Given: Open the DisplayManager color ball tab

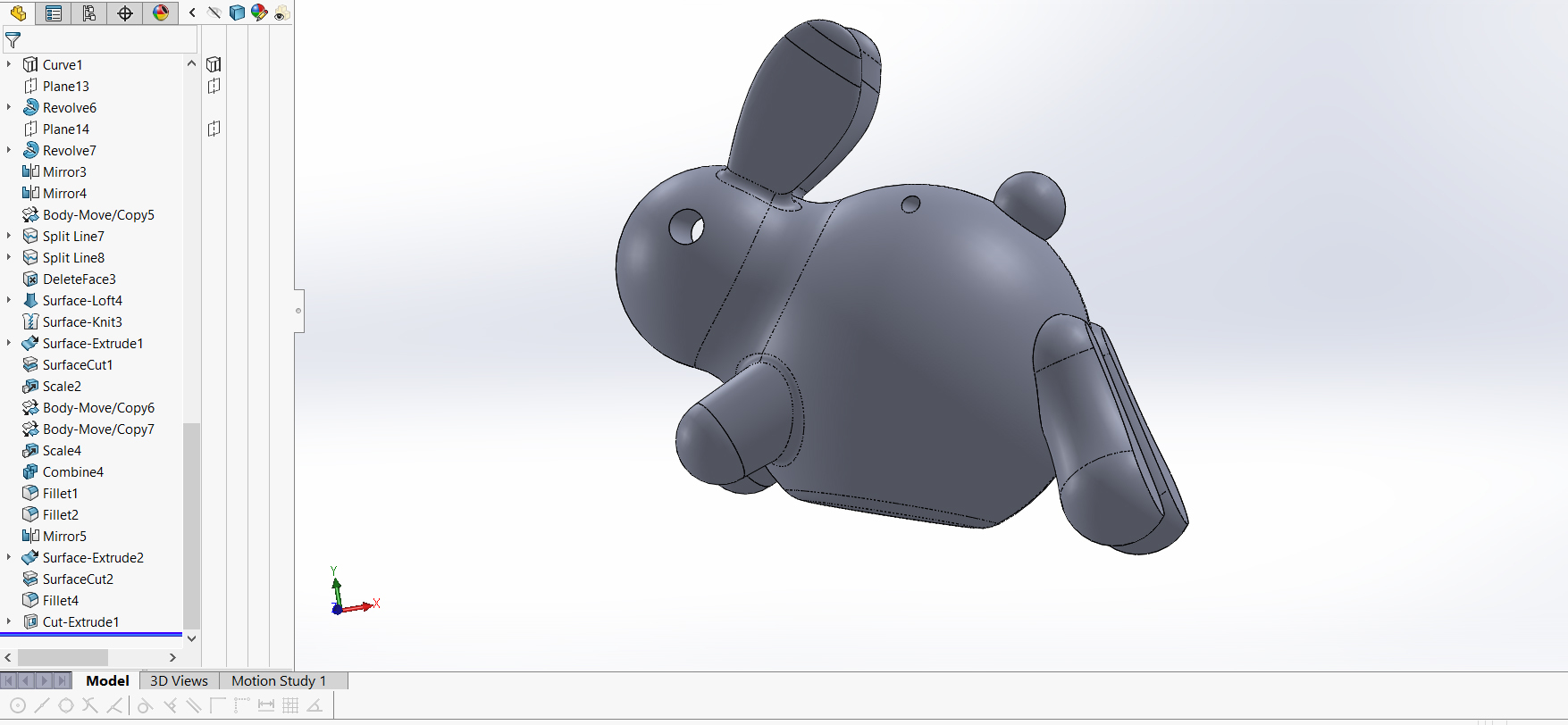Looking at the screenshot, I should [161, 12].
